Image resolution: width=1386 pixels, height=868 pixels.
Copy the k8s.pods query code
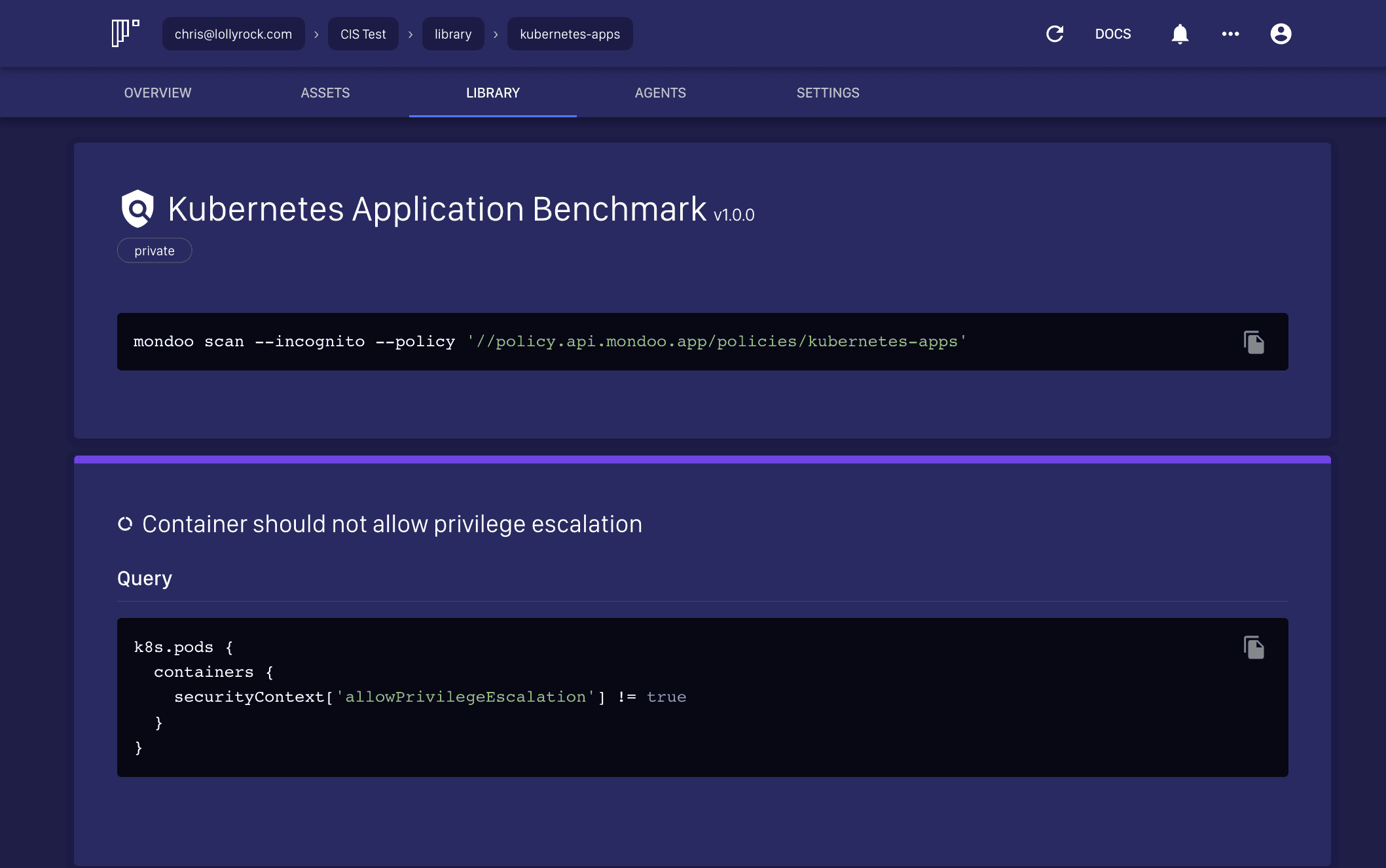click(x=1254, y=647)
